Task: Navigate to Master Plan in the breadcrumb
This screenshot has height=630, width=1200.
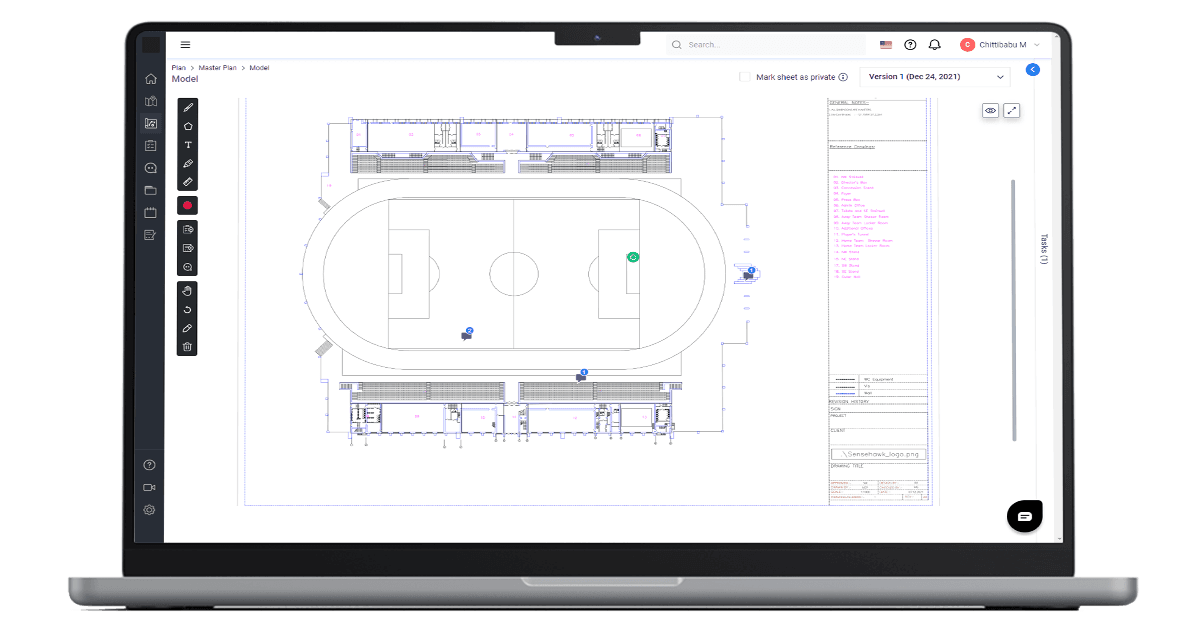Action: click(216, 67)
